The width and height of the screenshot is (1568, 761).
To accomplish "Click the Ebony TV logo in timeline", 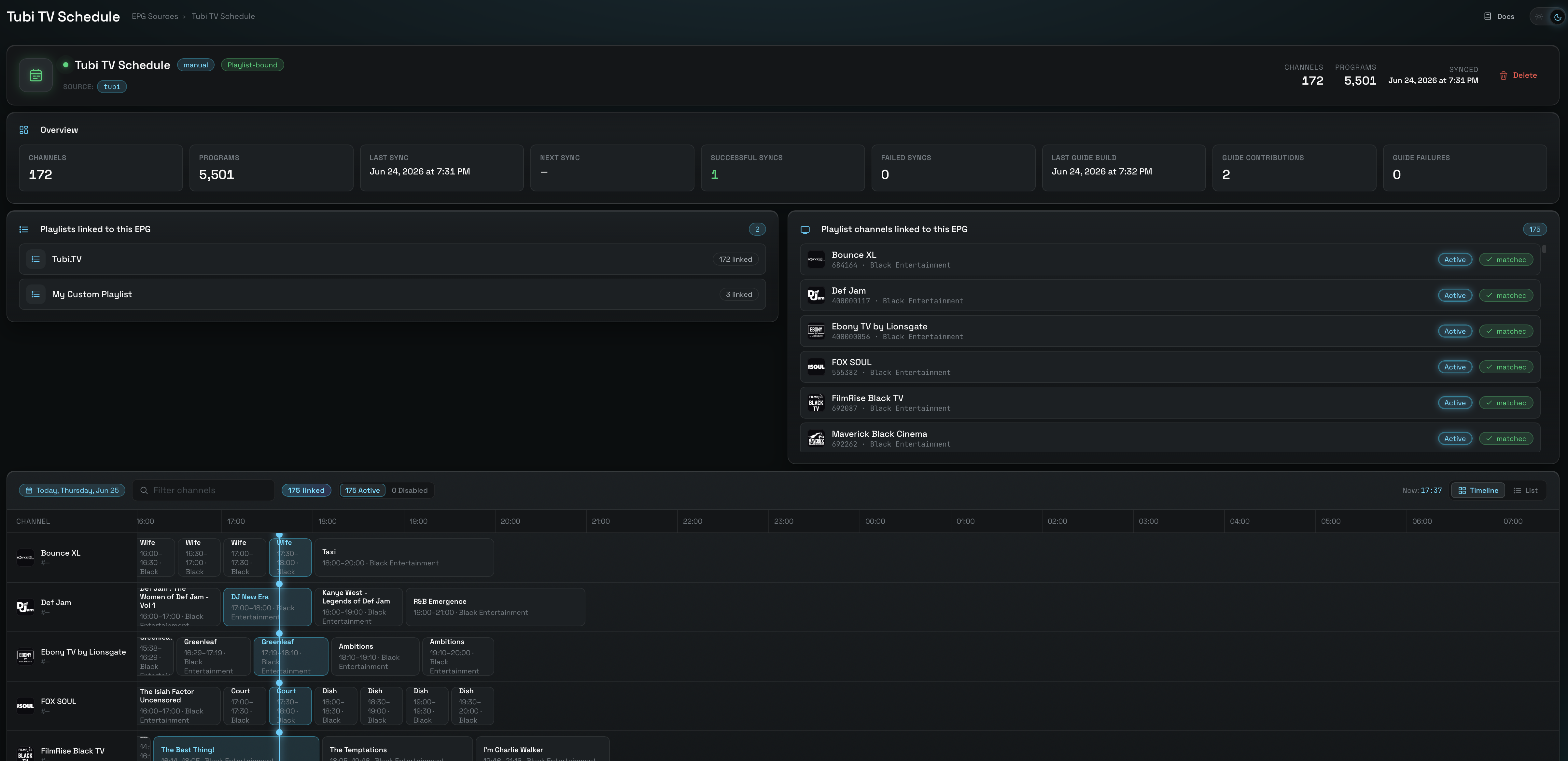I will pyautogui.click(x=25, y=657).
